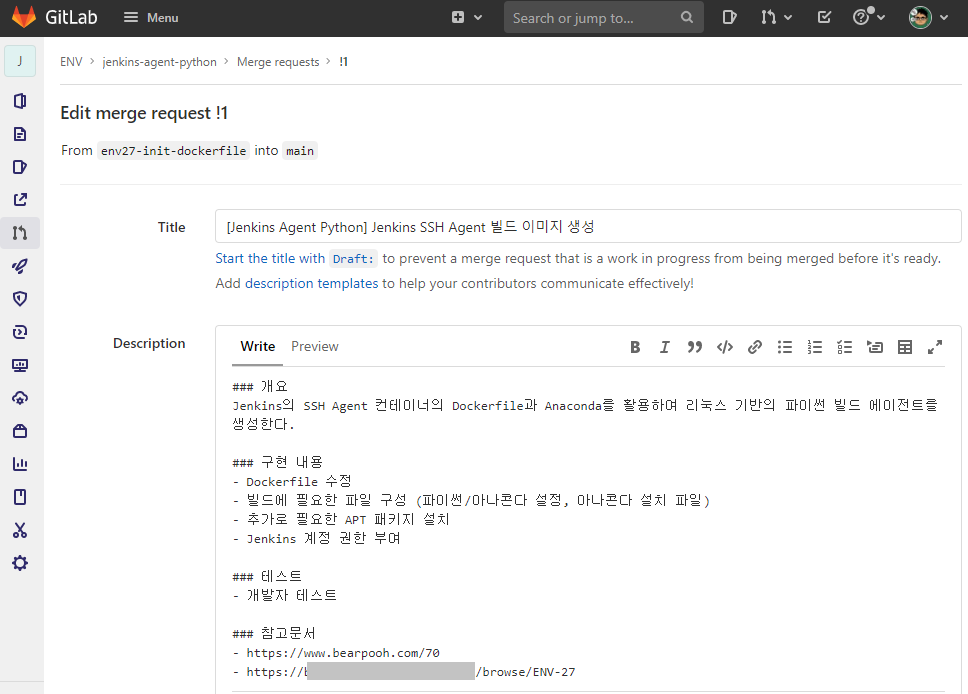The width and height of the screenshot is (968, 694).
Task: Add a task list in description
Action: (x=845, y=347)
